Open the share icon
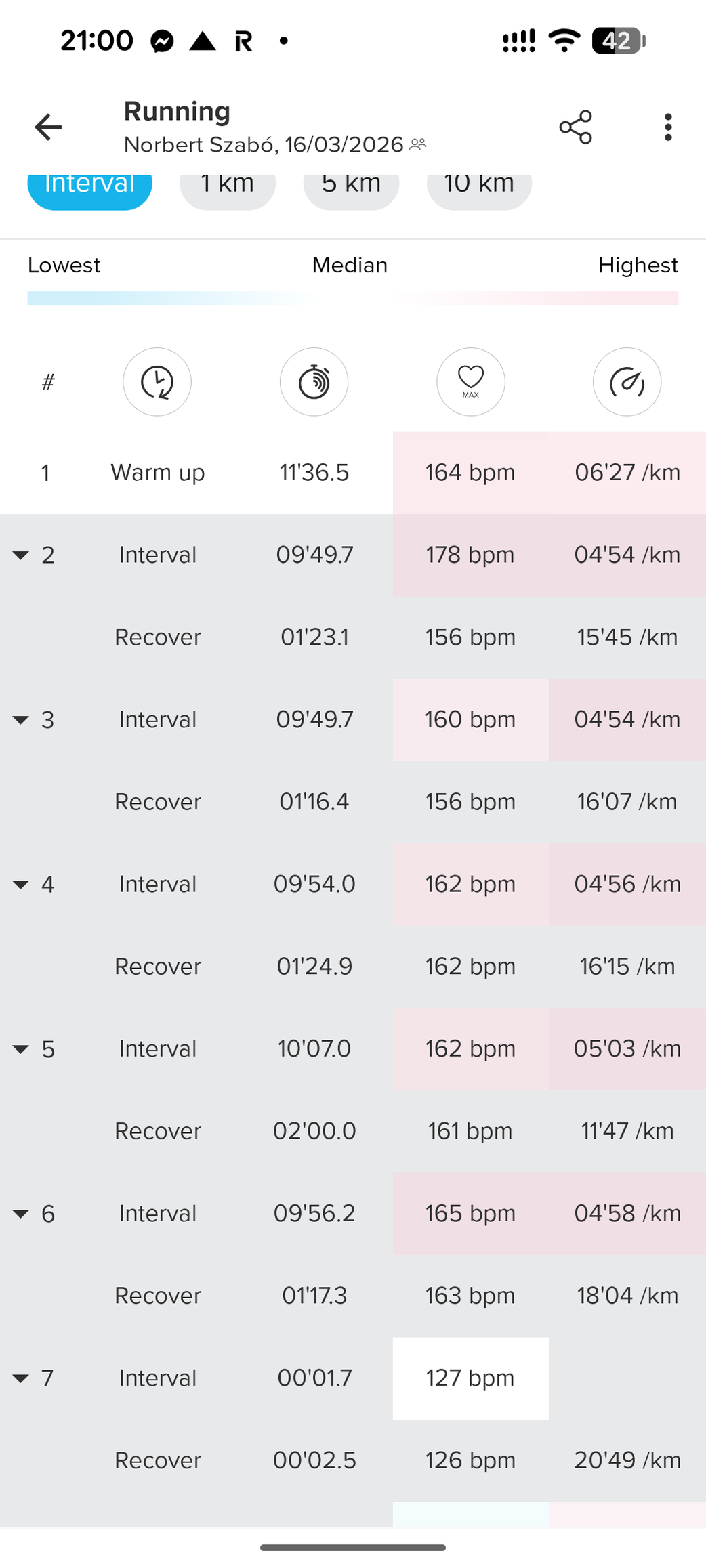This screenshot has height=1568, width=706. pyautogui.click(x=575, y=127)
